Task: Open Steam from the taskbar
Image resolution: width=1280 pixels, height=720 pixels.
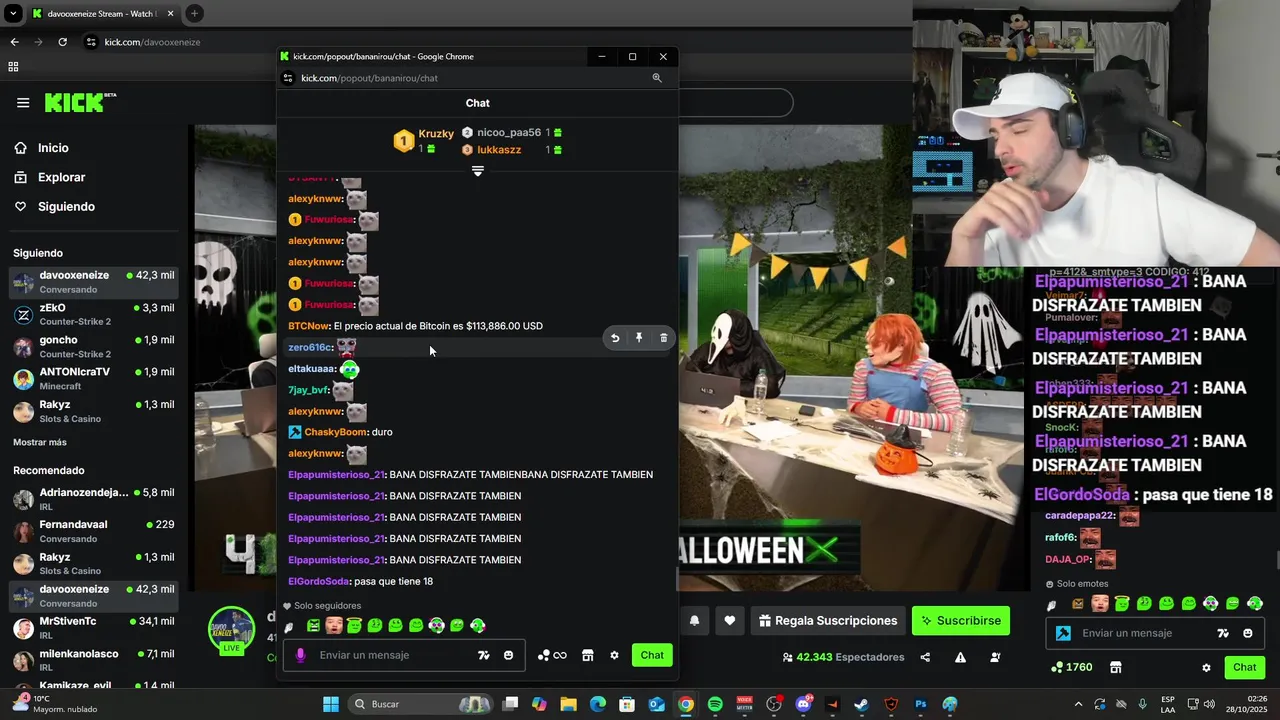Action: [861, 704]
